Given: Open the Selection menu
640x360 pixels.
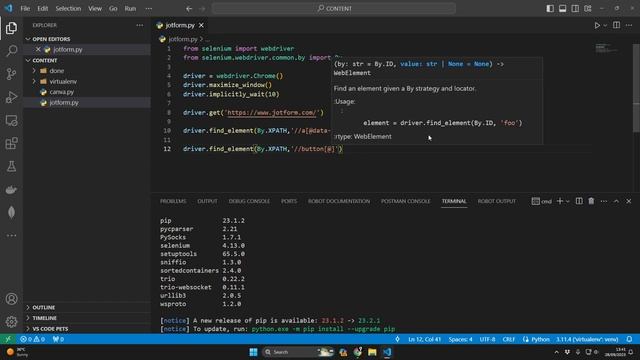Looking at the screenshot, I should (x=68, y=9).
